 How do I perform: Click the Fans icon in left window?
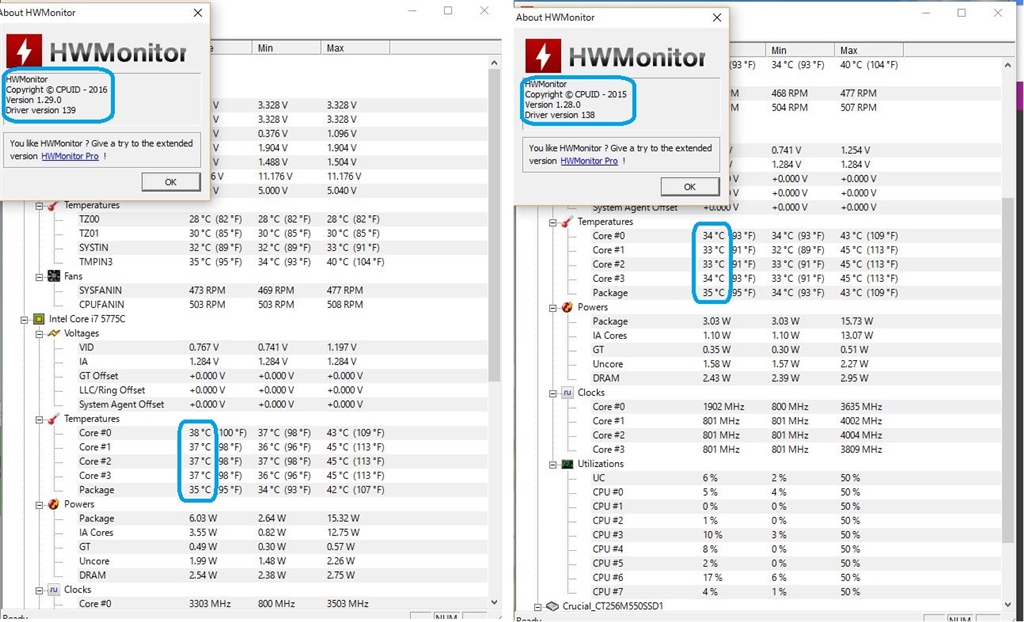pyautogui.click(x=54, y=276)
